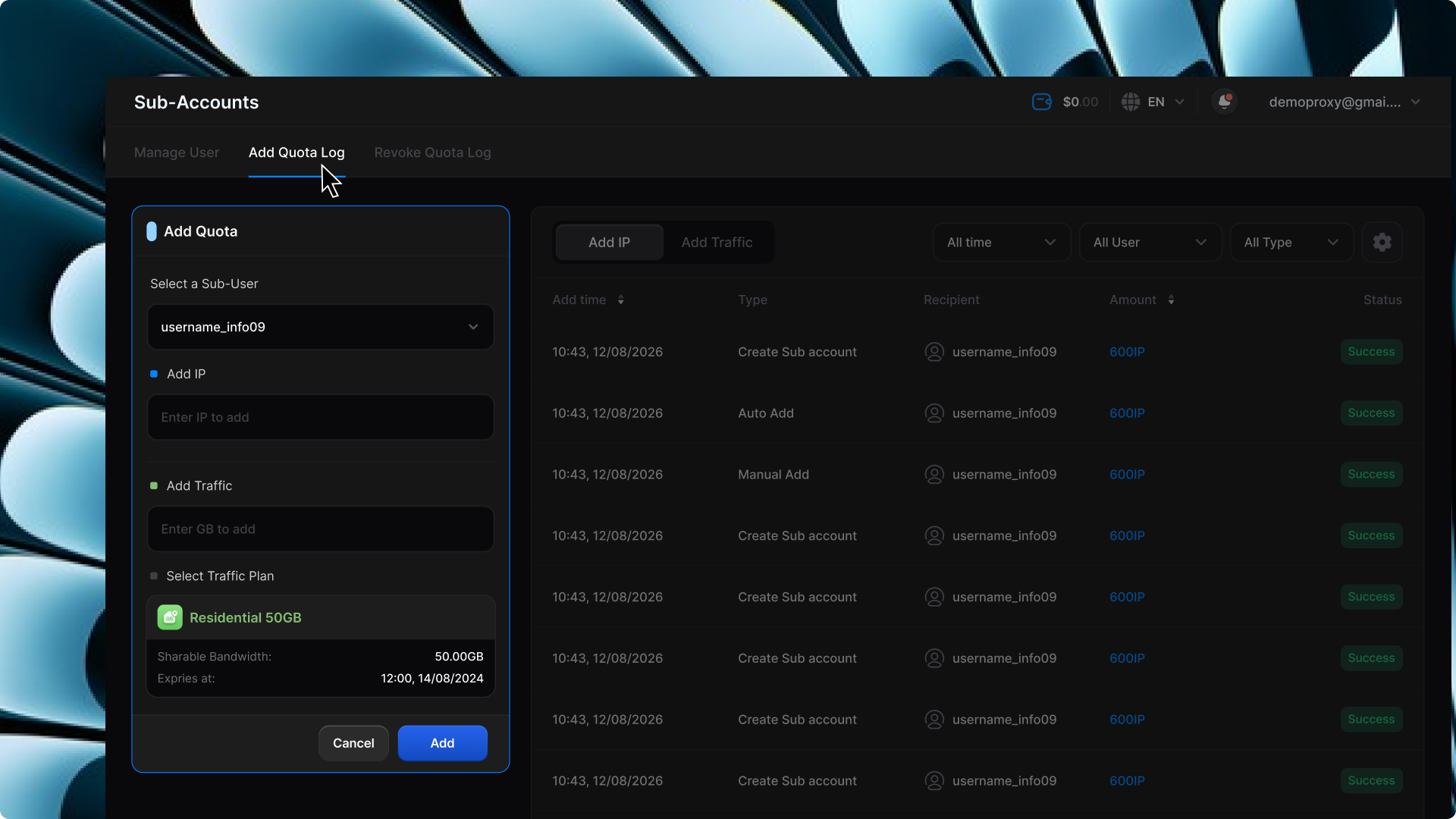
Task: Switch log view to Add IP
Action: coord(609,243)
